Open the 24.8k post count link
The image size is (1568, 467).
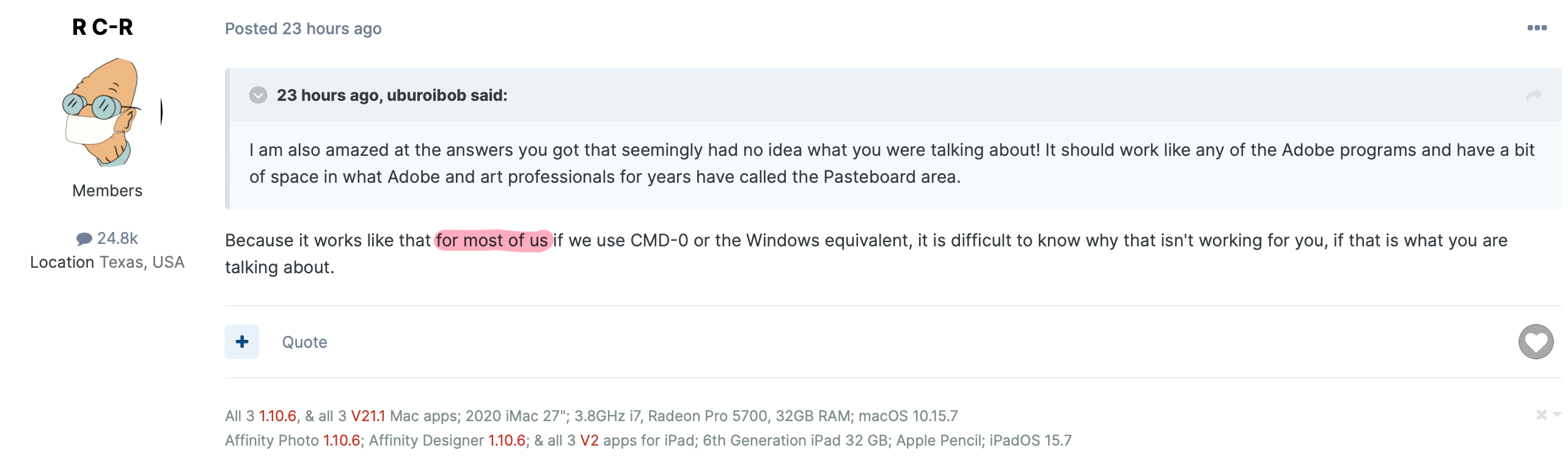coord(117,238)
